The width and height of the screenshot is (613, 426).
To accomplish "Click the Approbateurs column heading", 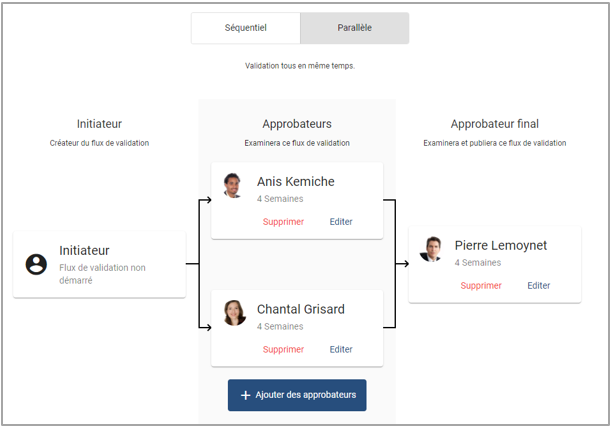I will 297,124.
